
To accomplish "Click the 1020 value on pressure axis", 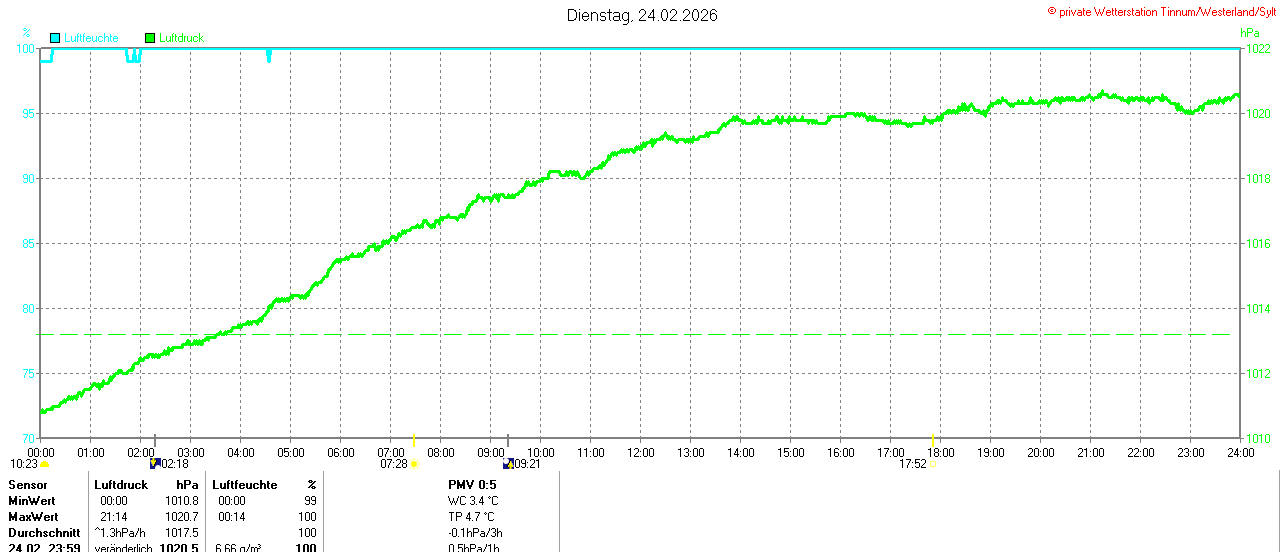I will pyautogui.click(x=1258, y=114).
